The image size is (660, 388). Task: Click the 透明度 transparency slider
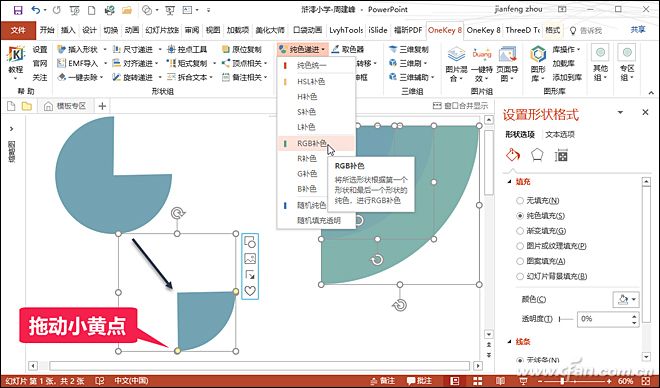566,319
